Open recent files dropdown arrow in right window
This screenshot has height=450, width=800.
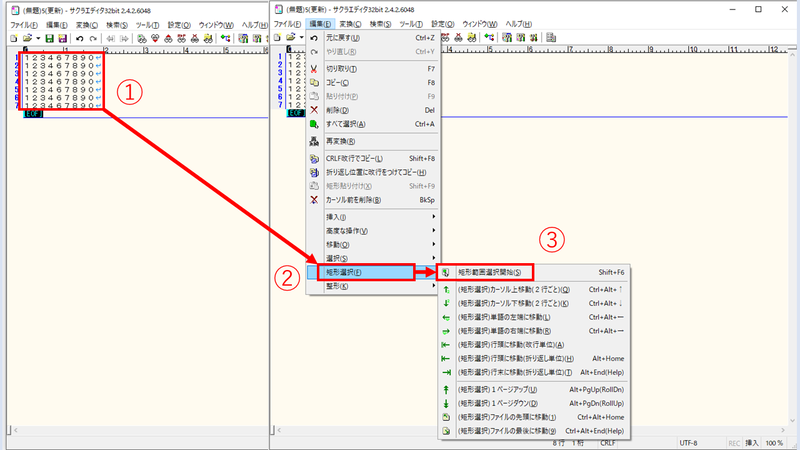click(x=302, y=37)
